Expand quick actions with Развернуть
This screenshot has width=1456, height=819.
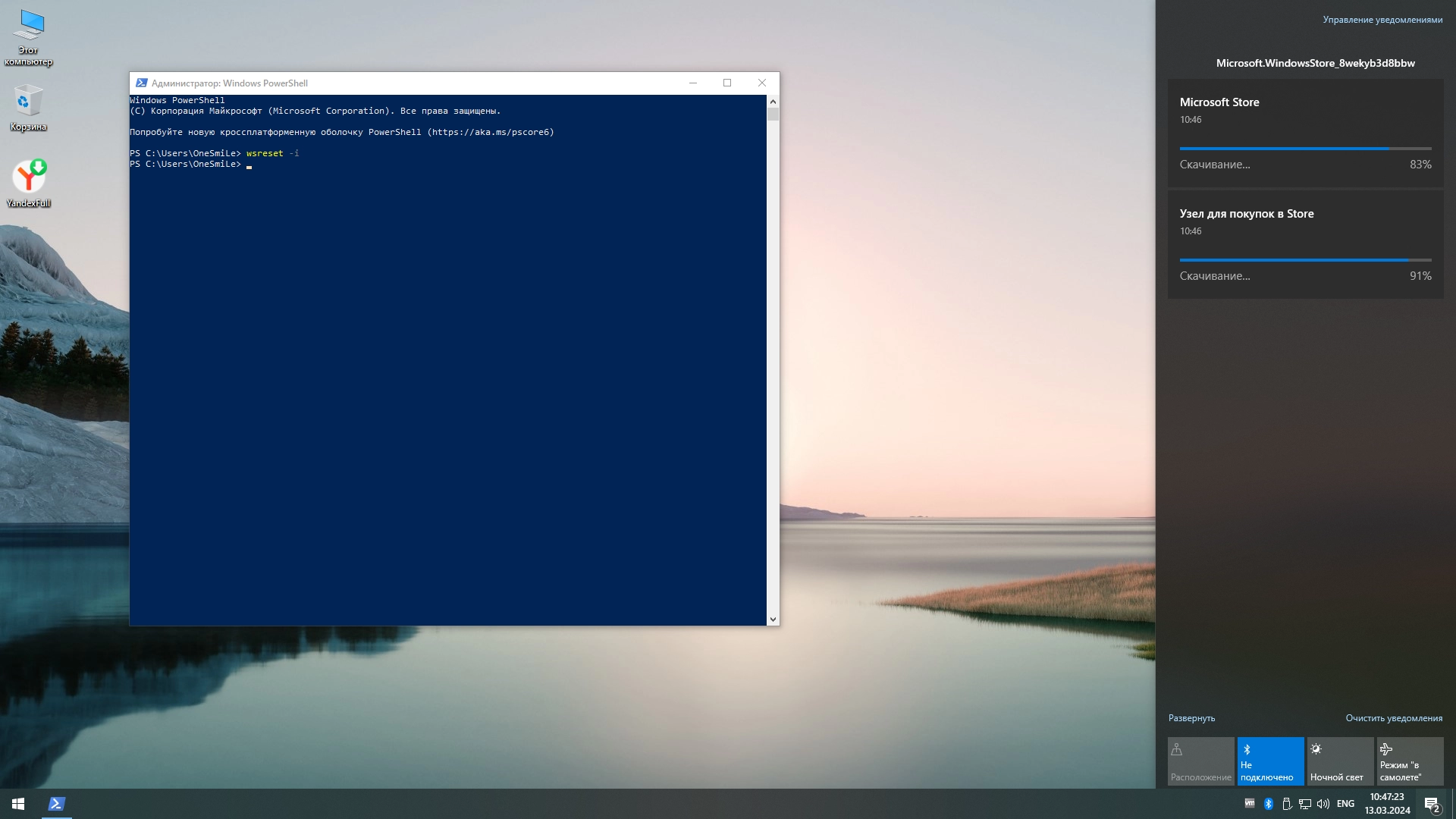1191,718
